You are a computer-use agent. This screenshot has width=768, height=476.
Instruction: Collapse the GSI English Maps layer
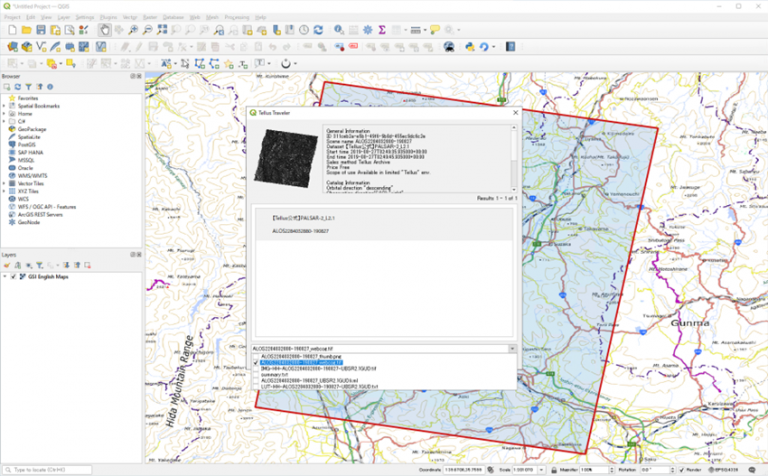pyautogui.click(x=5, y=277)
